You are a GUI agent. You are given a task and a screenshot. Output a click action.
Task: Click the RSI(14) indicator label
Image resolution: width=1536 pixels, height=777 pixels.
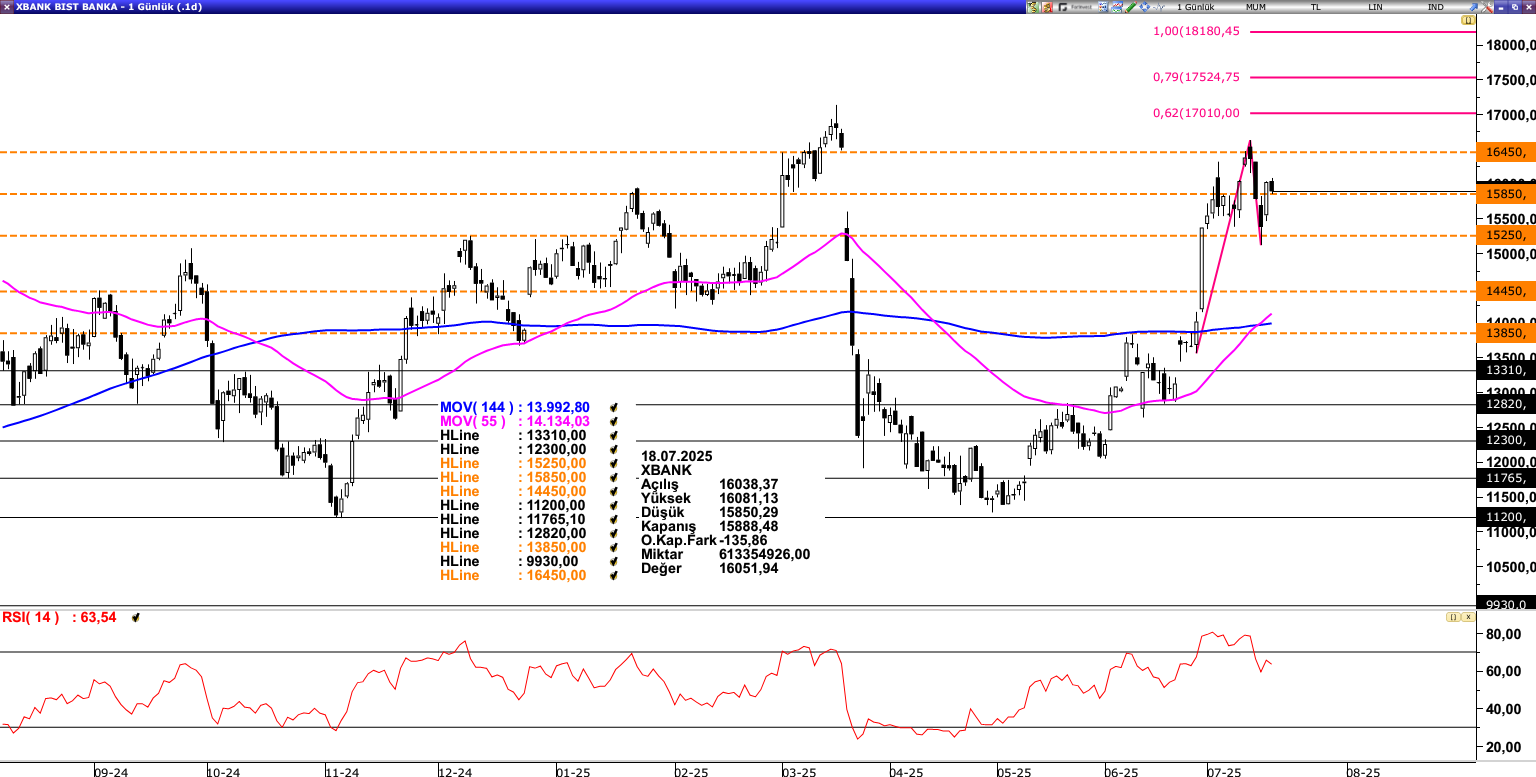point(32,618)
